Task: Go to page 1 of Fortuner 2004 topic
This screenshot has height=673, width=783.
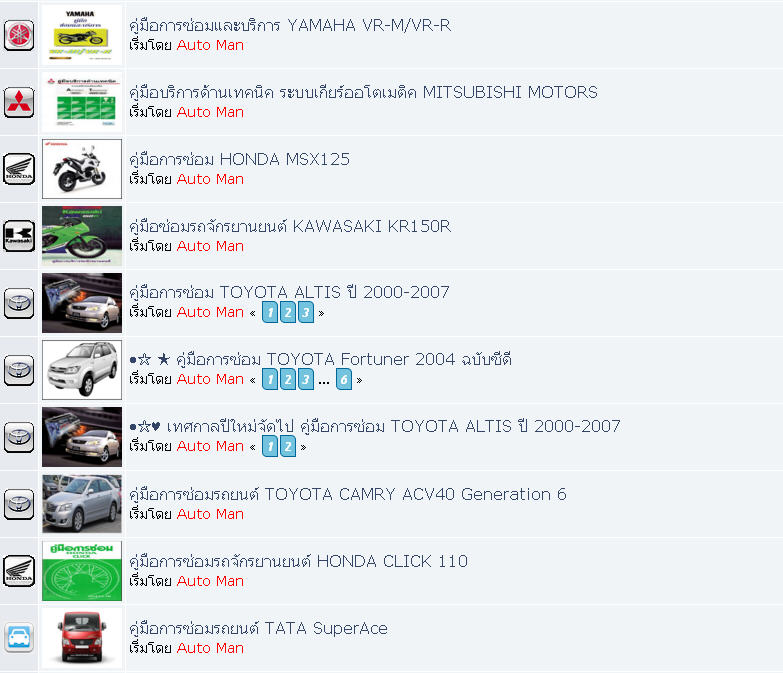Action: click(x=270, y=379)
